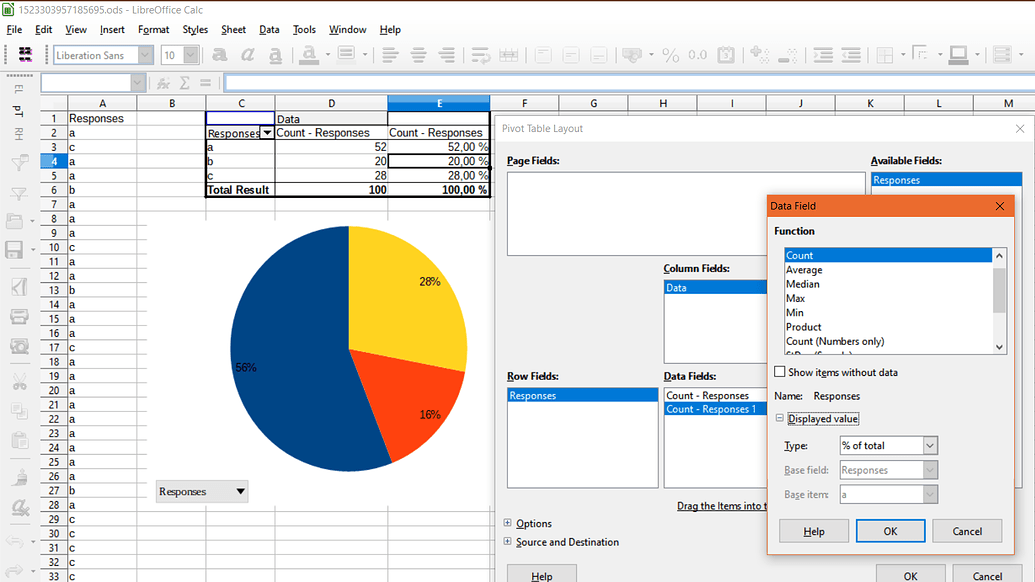This screenshot has height=582, width=1035.
Task: Confirm Data Field dialog with OK
Action: 890,531
